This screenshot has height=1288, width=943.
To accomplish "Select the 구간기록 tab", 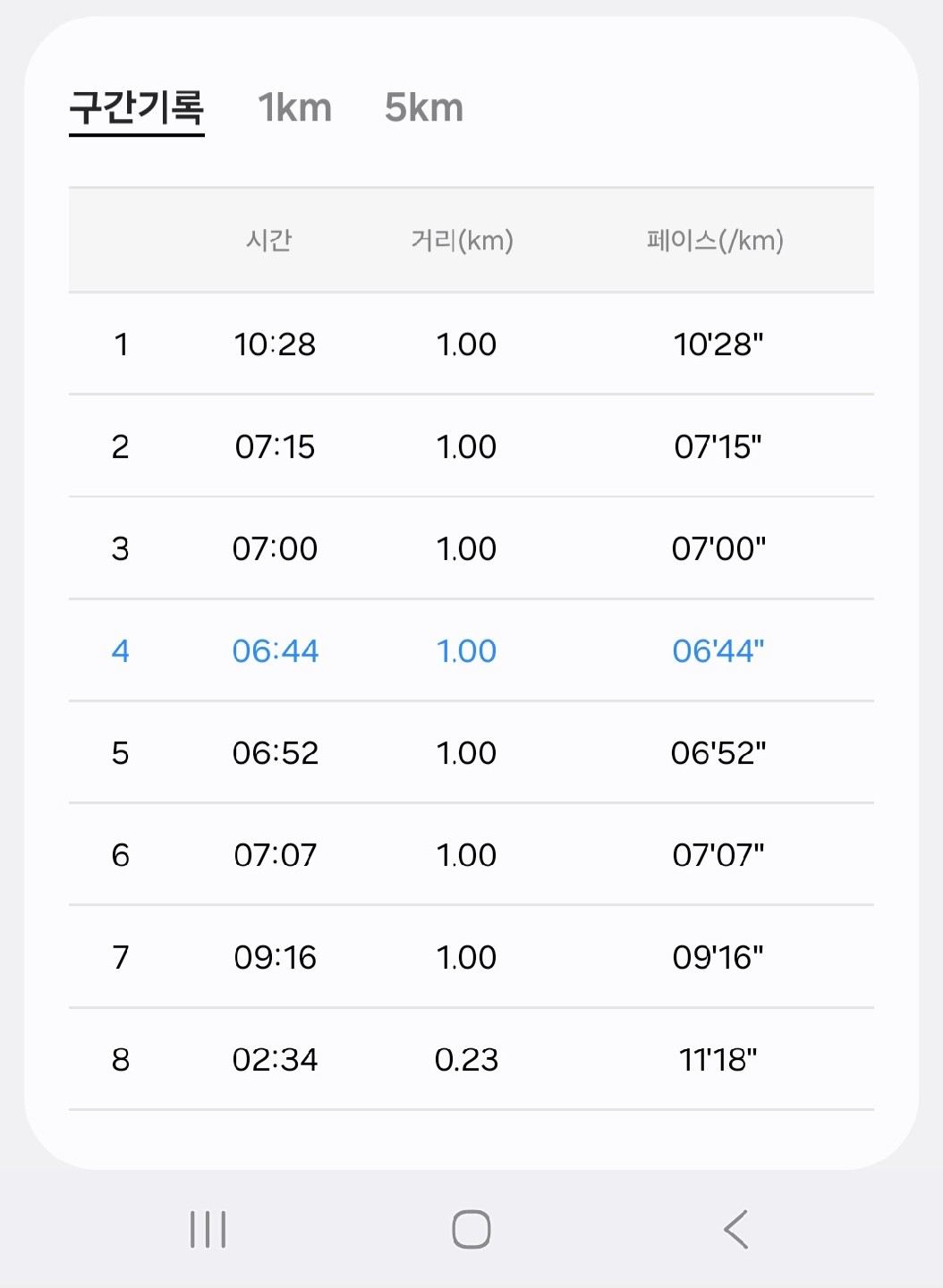I will click(x=137, y=108).
